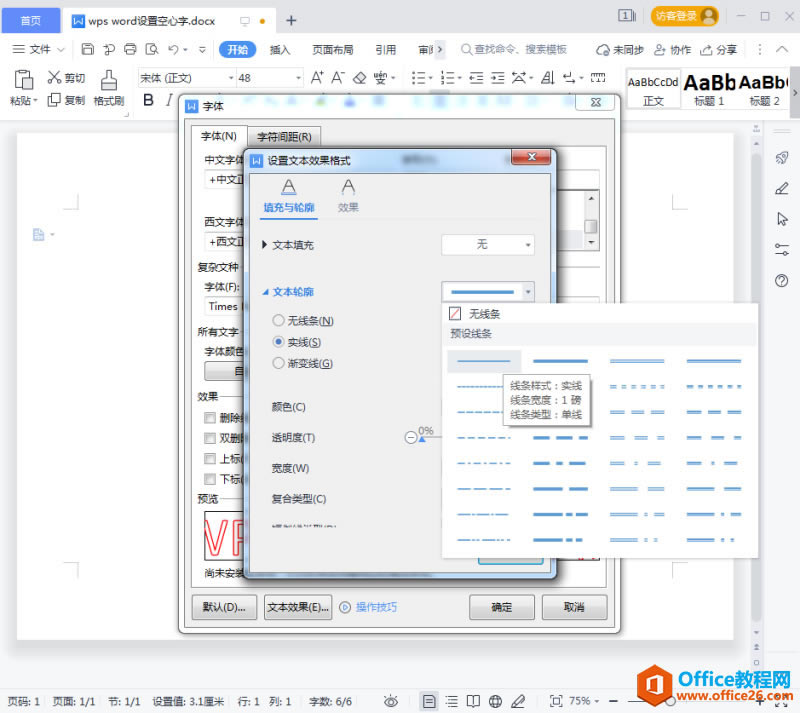
Task: Click the numbered list icon
Action: (x=448, y=78)
